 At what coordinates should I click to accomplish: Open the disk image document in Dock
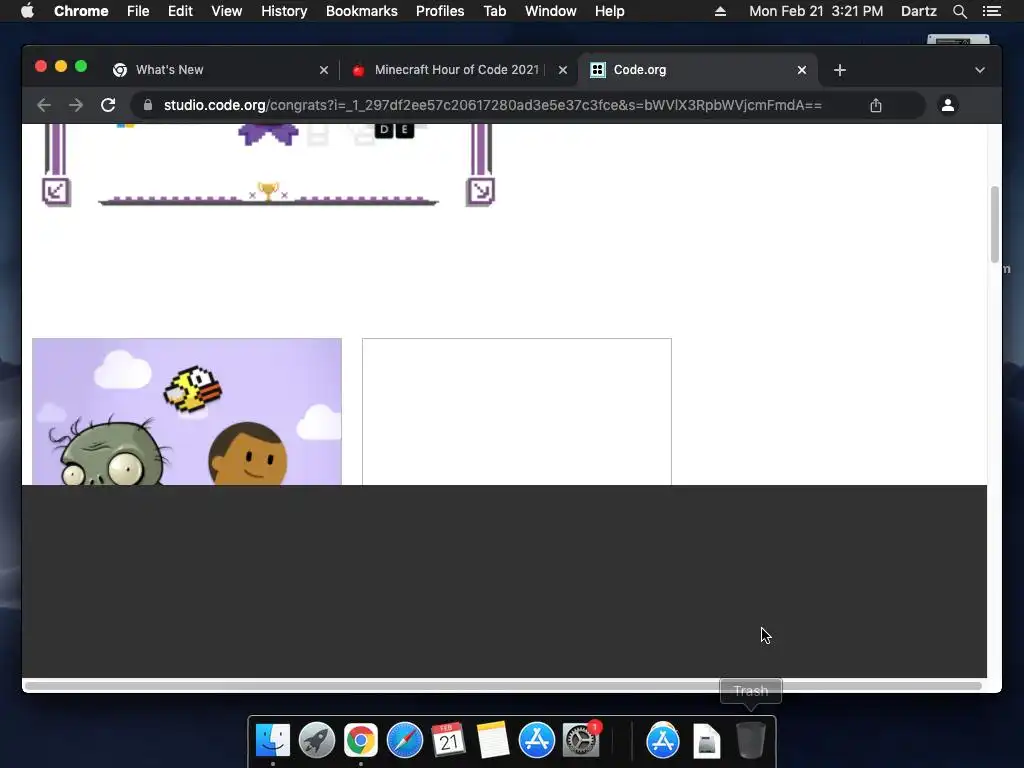click(707, 741)
